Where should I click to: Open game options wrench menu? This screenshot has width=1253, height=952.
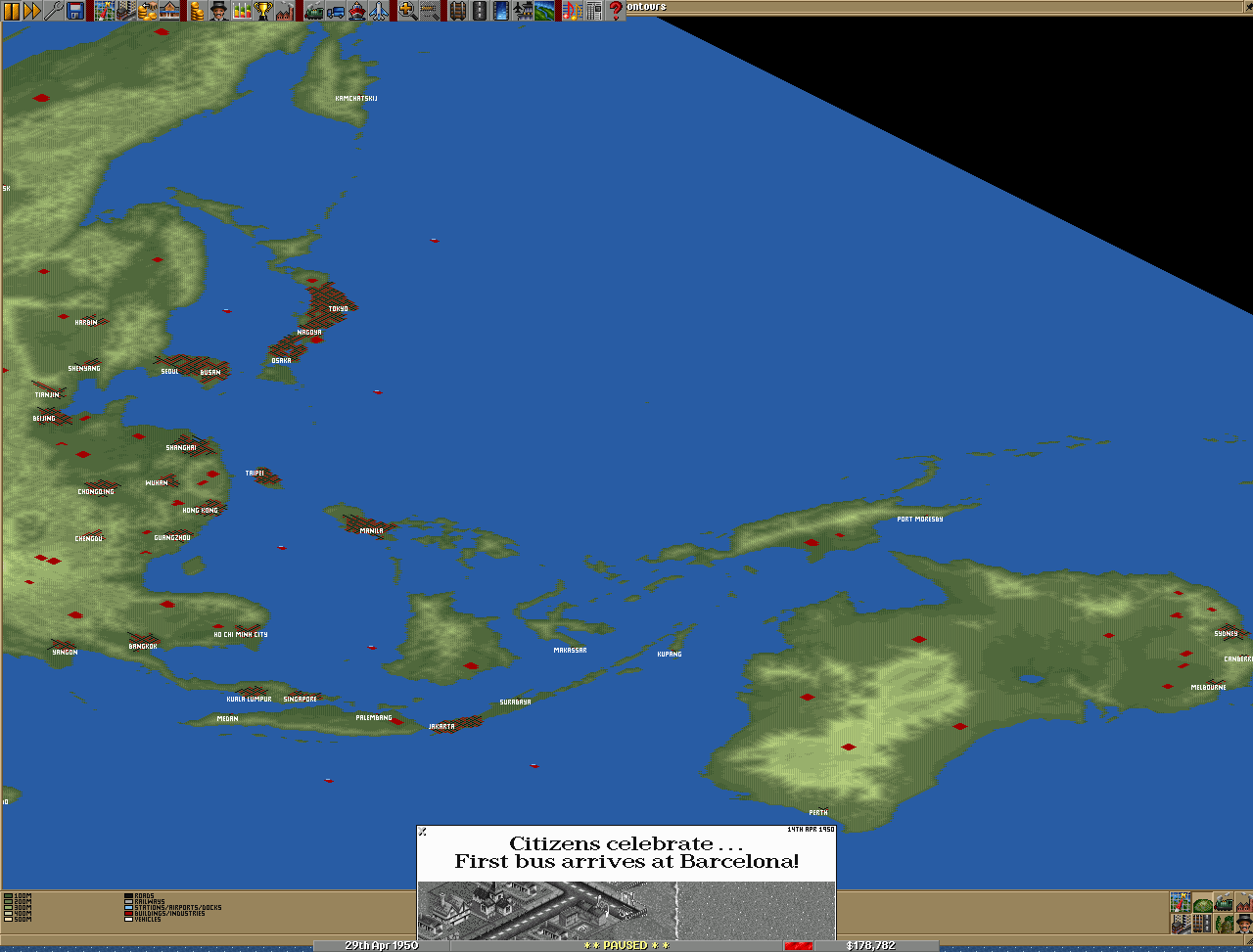tap(54, 11)
